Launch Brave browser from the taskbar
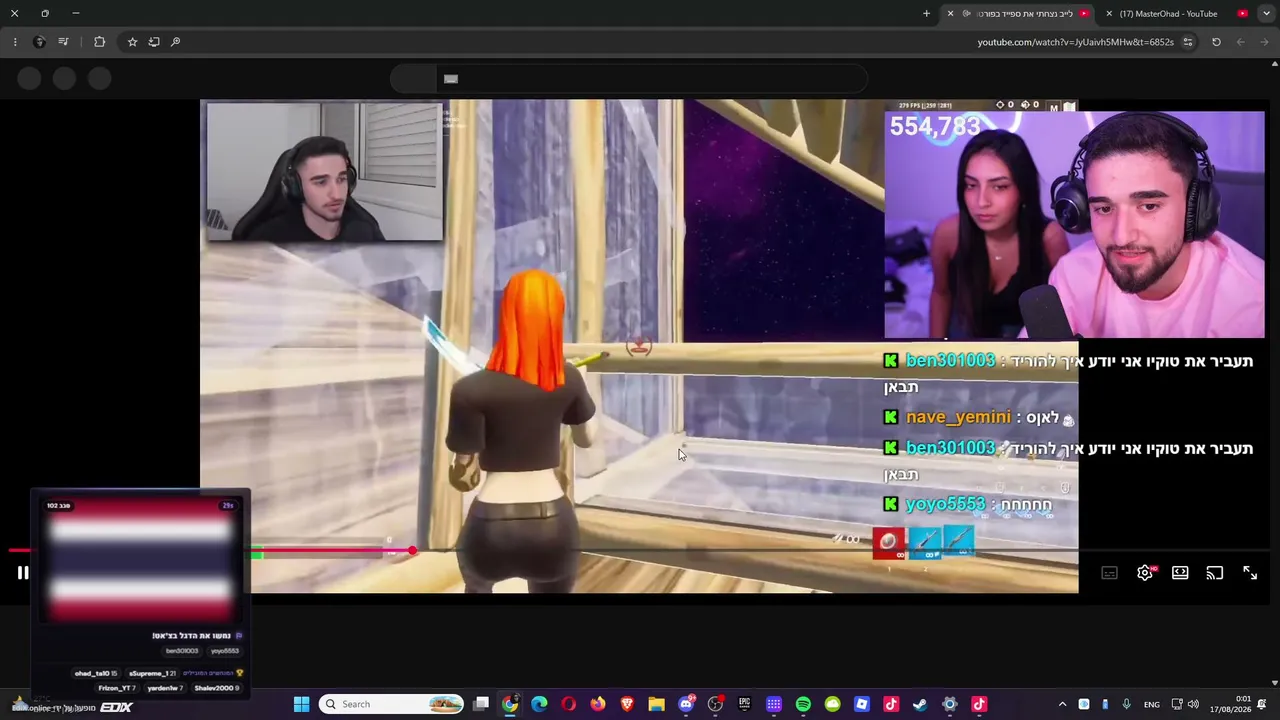 point(627,704)
